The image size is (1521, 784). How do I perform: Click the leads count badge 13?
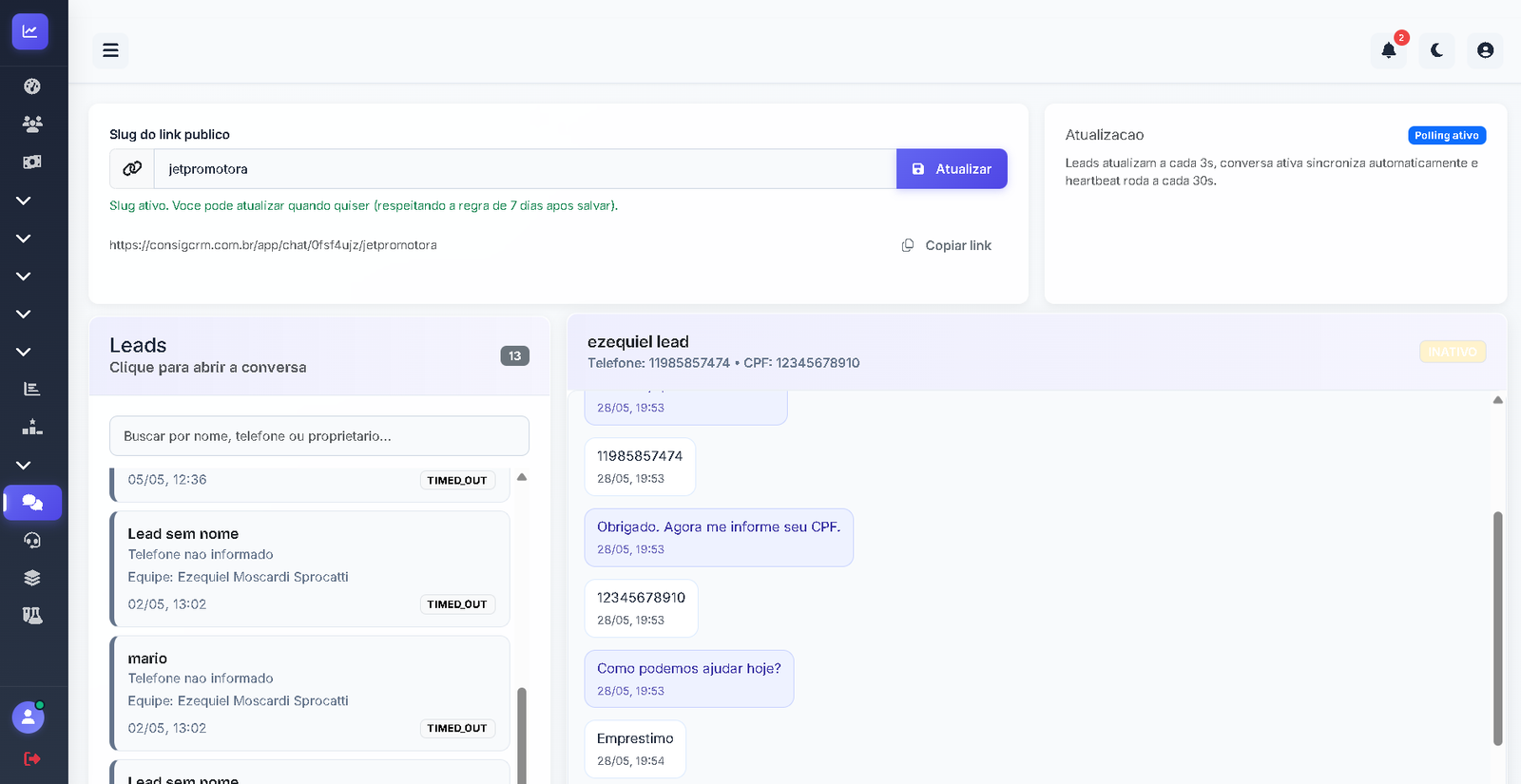514,355
